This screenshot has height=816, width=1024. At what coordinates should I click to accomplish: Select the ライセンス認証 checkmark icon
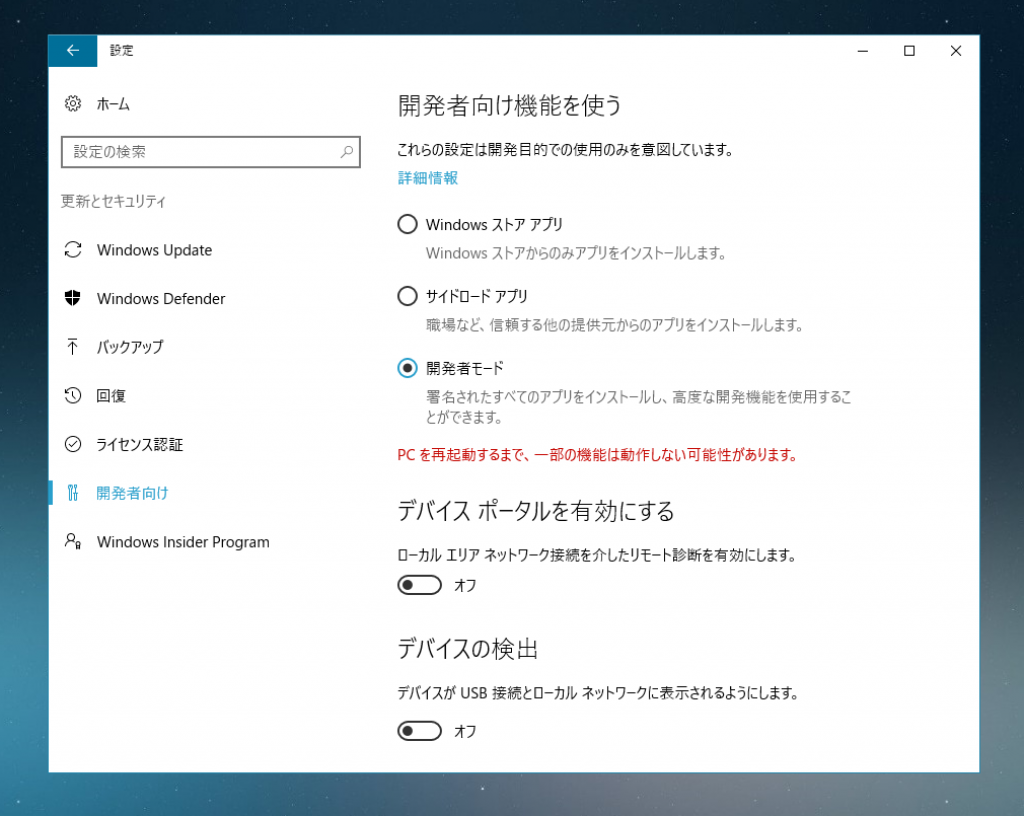(x=71, y=444)
